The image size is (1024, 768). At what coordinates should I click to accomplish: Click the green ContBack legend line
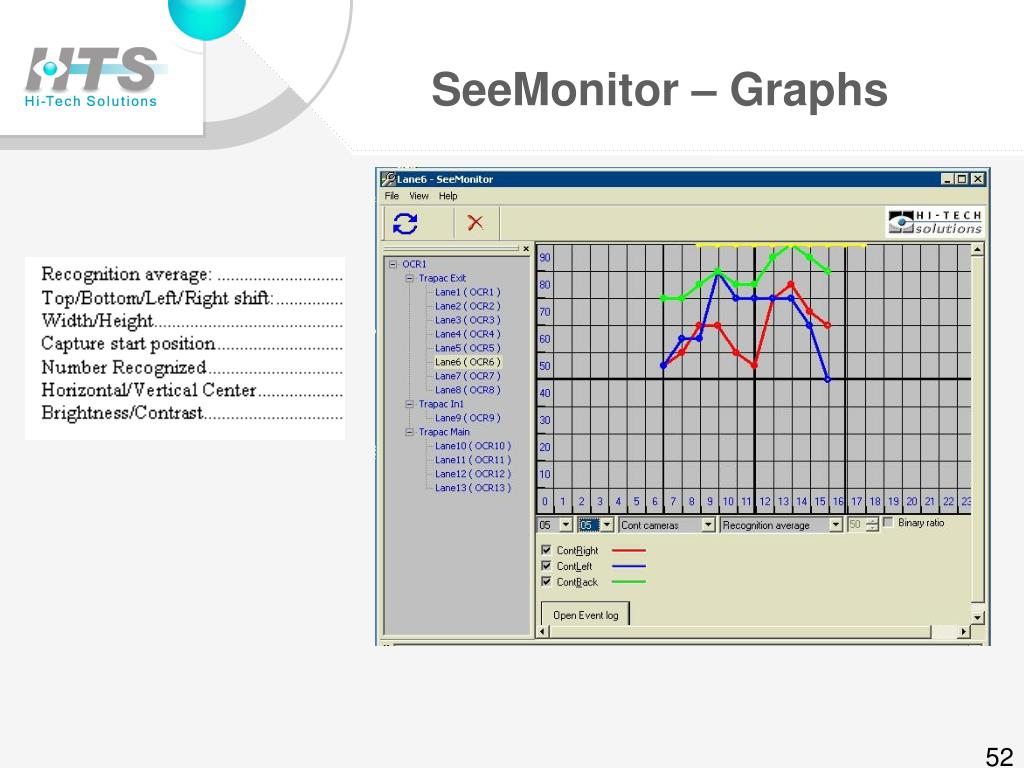pyautogui.click(x=629, y=582)
